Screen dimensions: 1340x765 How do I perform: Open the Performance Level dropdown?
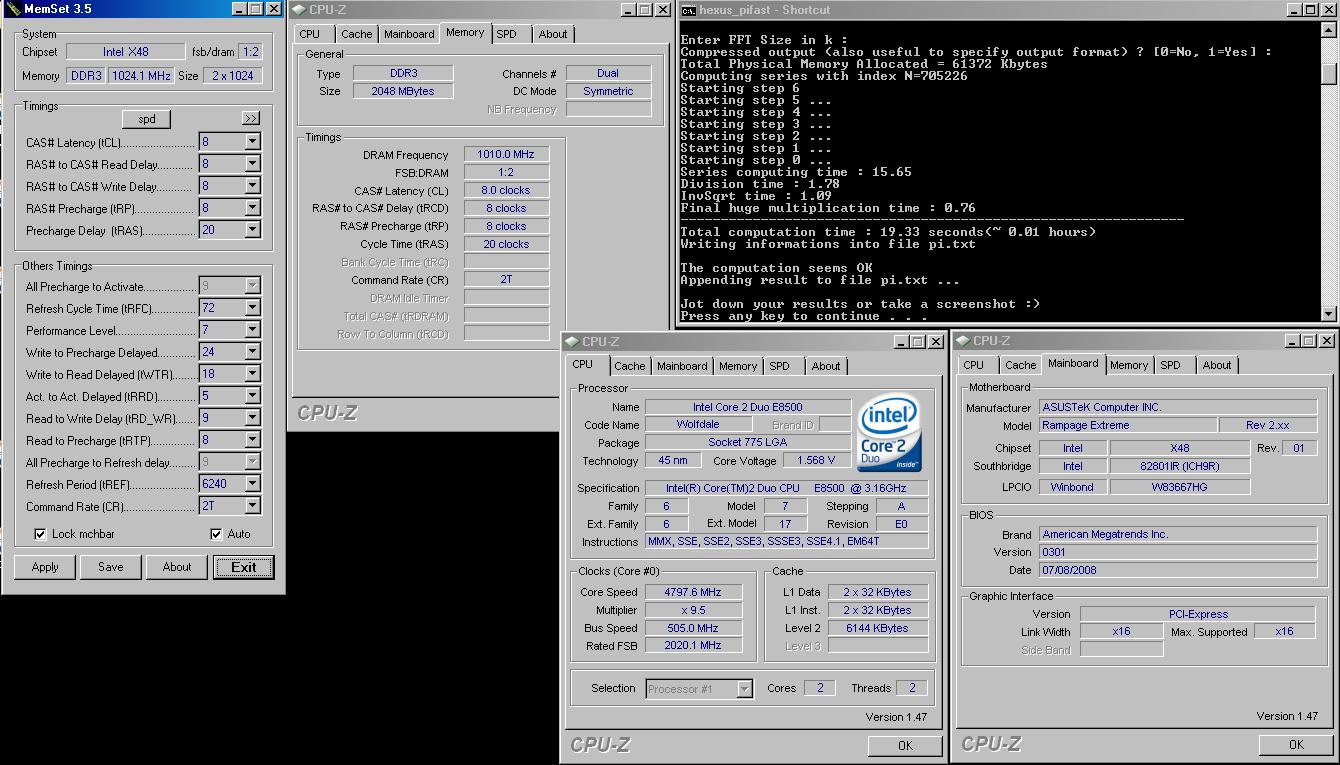click(252, 330)
